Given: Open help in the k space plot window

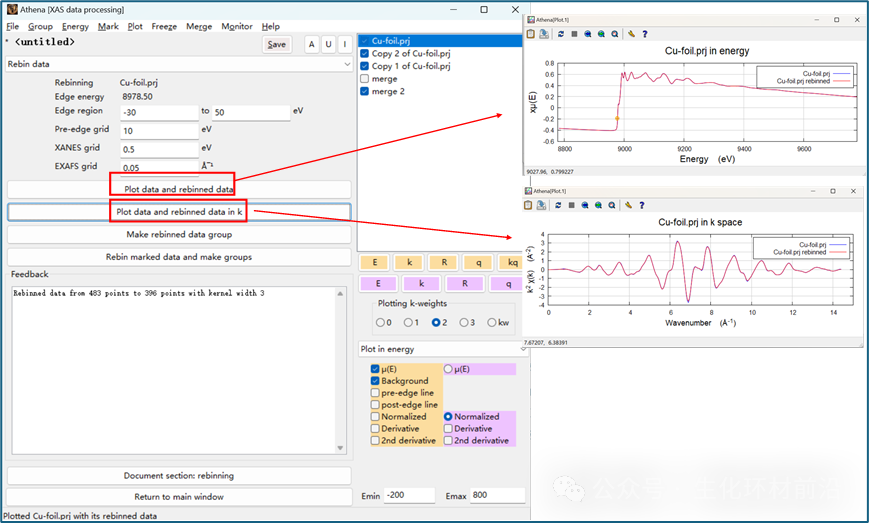Looking at the screenshot, I should [642, 205].
